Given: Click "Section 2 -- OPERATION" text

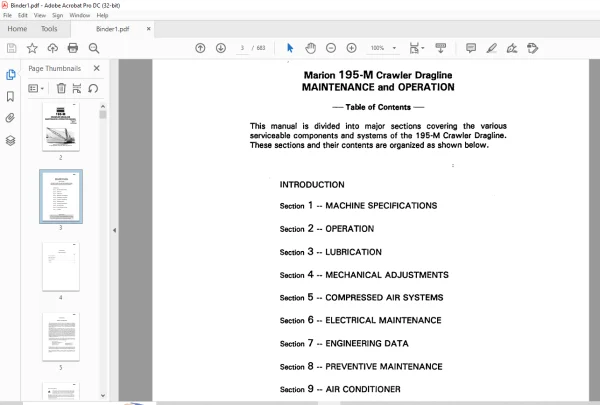Looking at the screenshot, I should [327, 229].
